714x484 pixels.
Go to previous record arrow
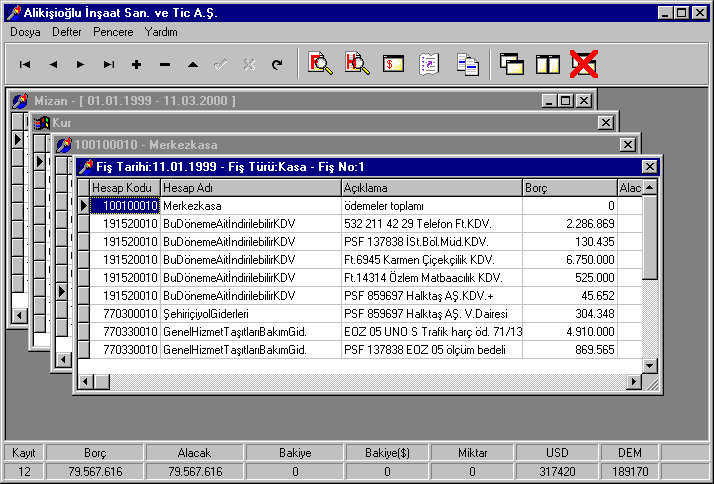53,65
